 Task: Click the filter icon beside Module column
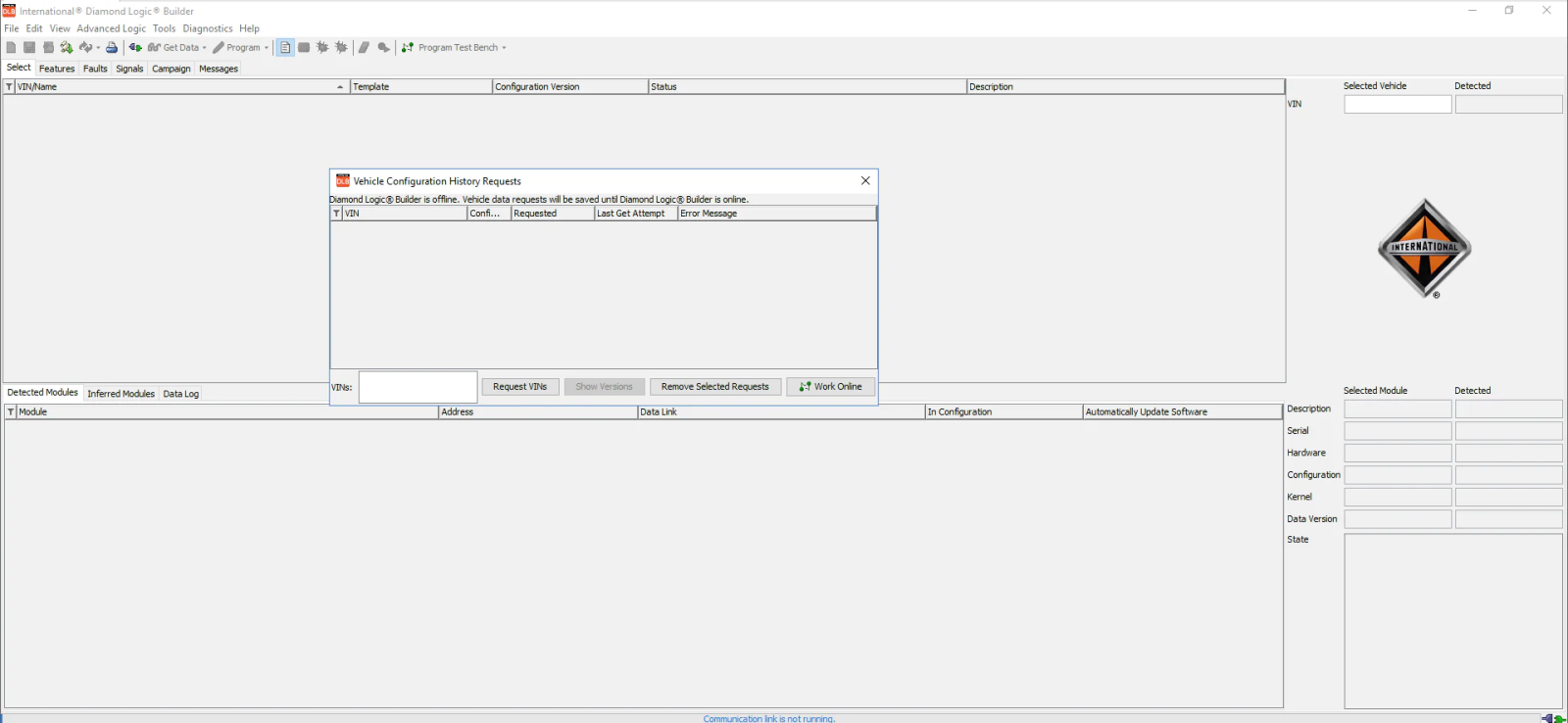click(11, 412)
